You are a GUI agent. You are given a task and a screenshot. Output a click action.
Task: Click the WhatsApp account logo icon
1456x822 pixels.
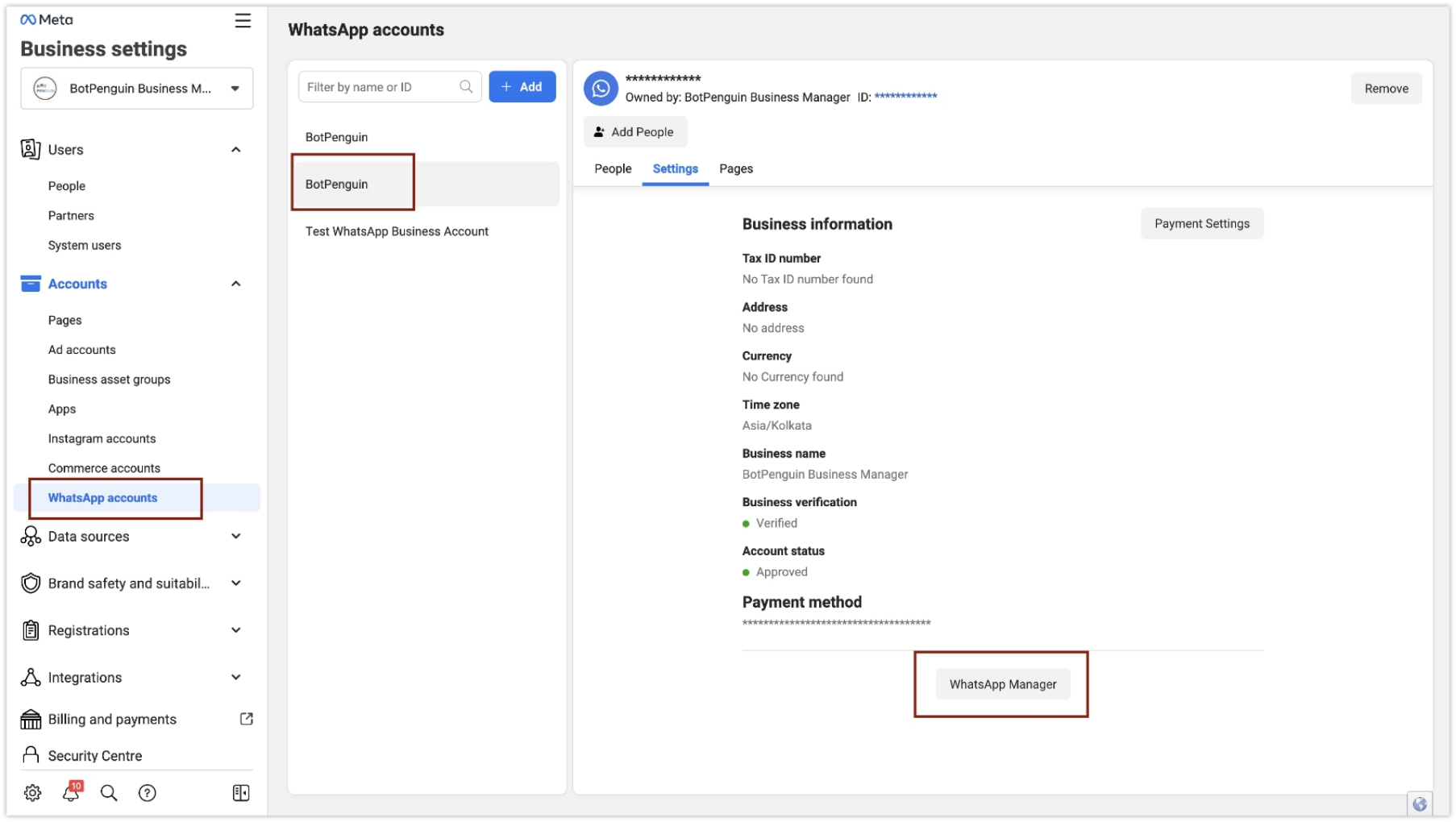coord(601,89)
